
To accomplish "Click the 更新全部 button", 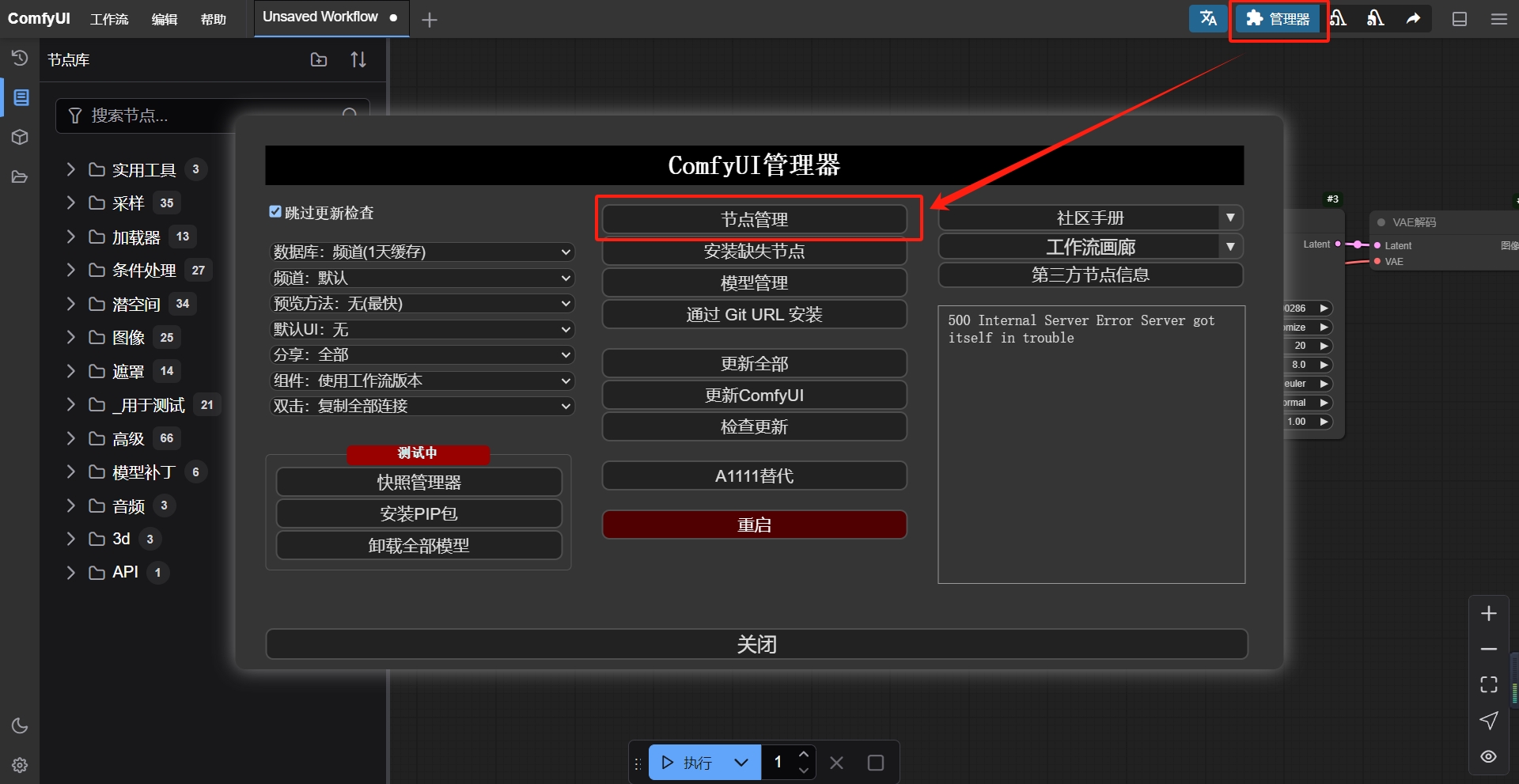I will [755, 363].
